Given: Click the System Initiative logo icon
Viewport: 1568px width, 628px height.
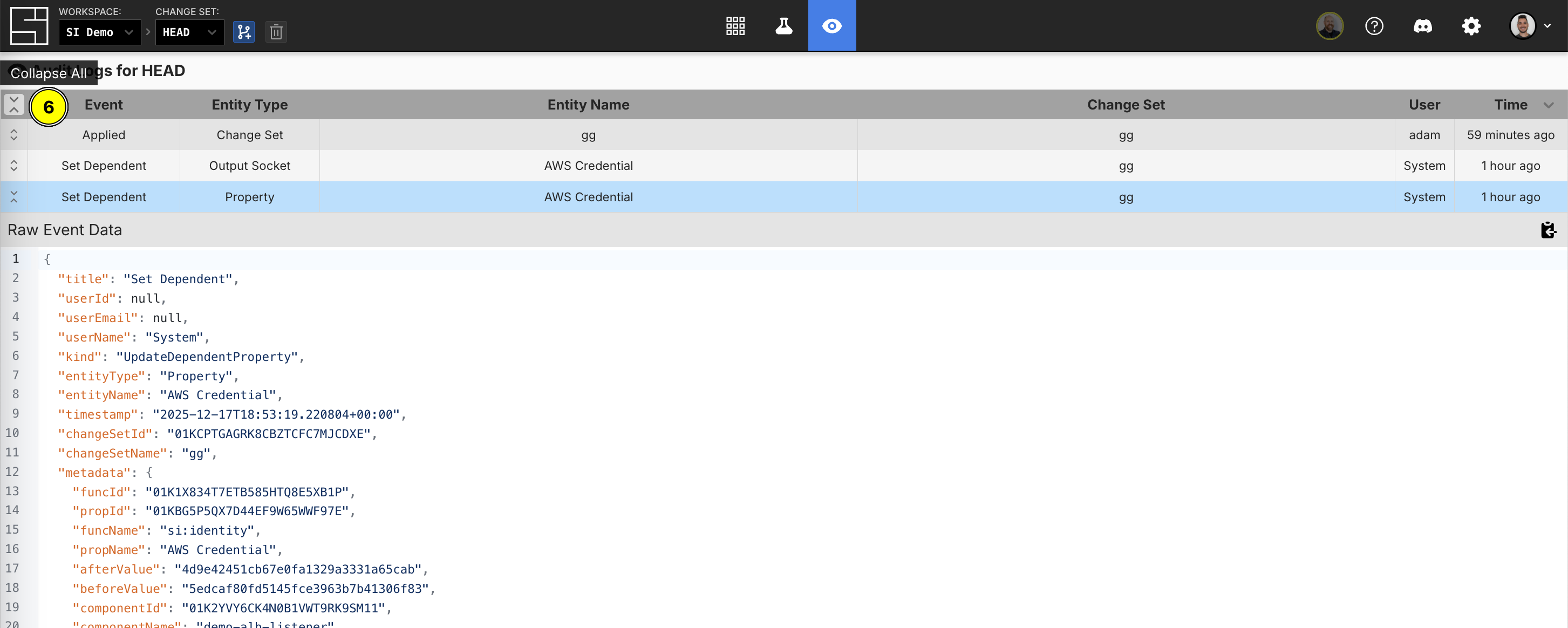Looking at the screenshot, I should (x=29, y=25).
